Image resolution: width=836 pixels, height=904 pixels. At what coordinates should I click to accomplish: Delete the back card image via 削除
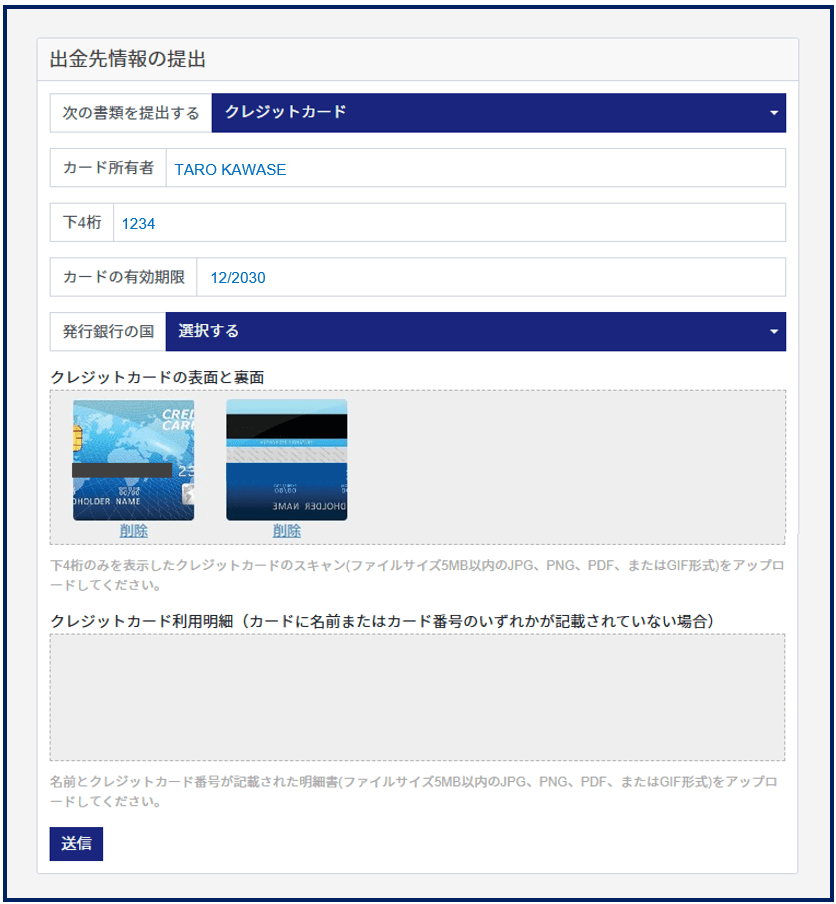286,531
